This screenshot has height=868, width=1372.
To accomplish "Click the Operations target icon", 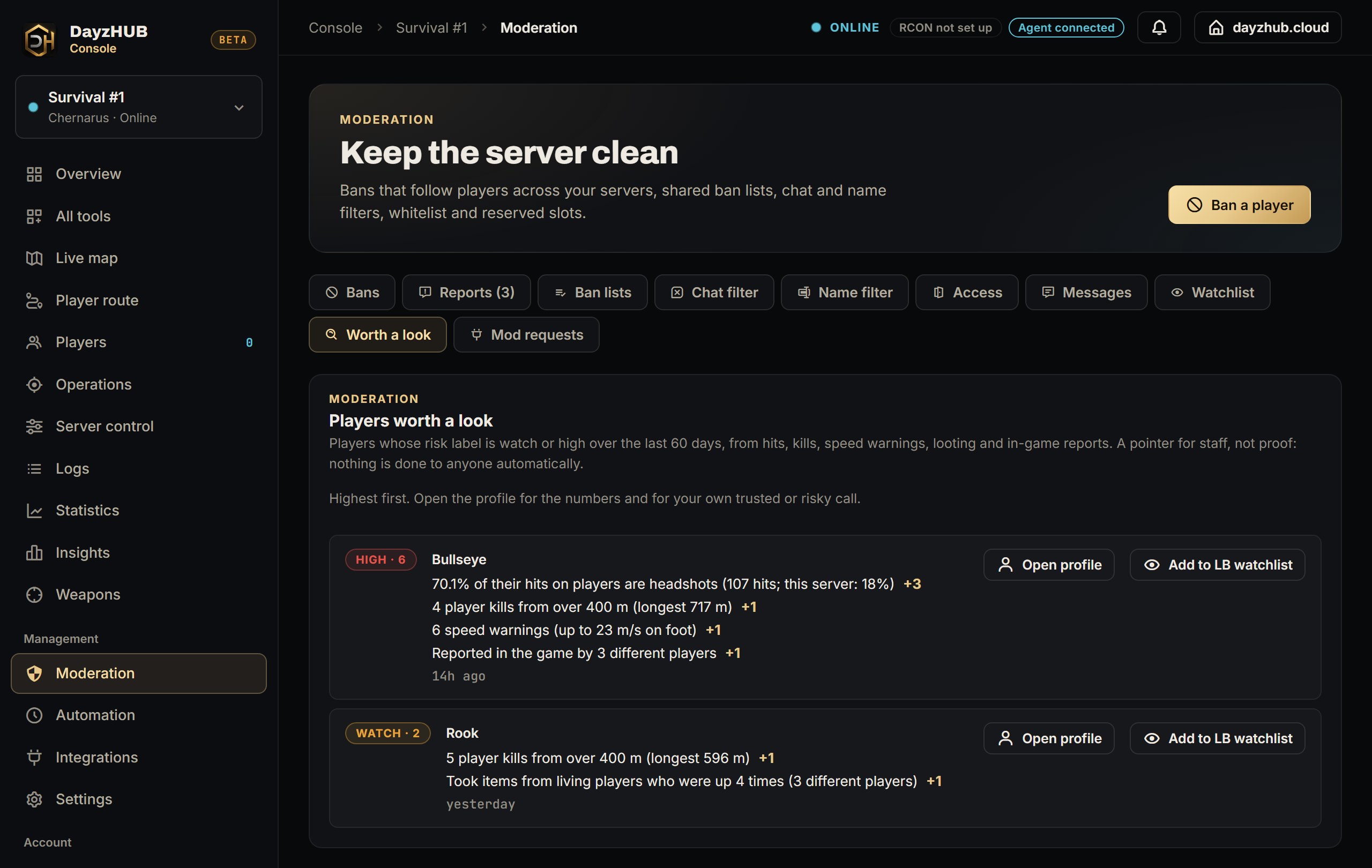I will point(34,385).
